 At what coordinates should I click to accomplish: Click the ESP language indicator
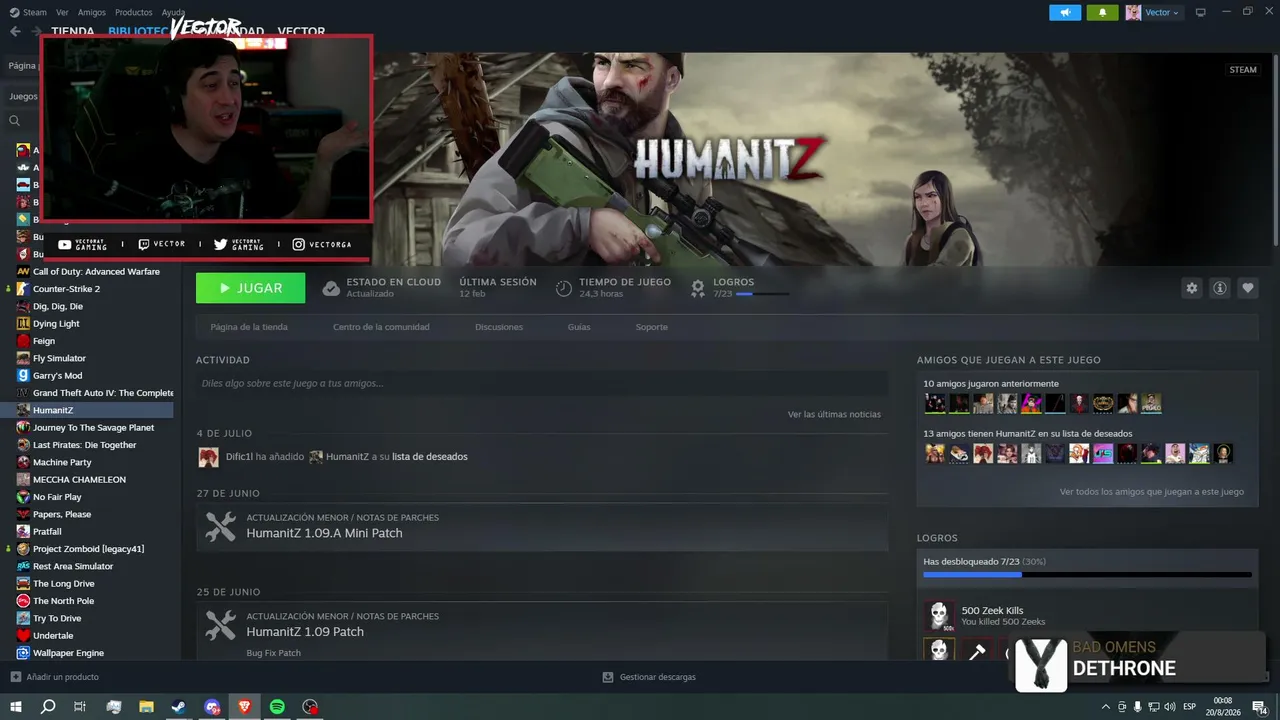1190,707
